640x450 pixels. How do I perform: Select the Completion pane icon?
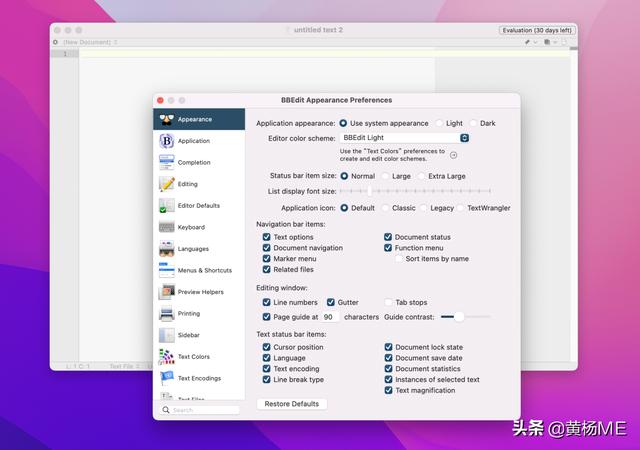166,162
